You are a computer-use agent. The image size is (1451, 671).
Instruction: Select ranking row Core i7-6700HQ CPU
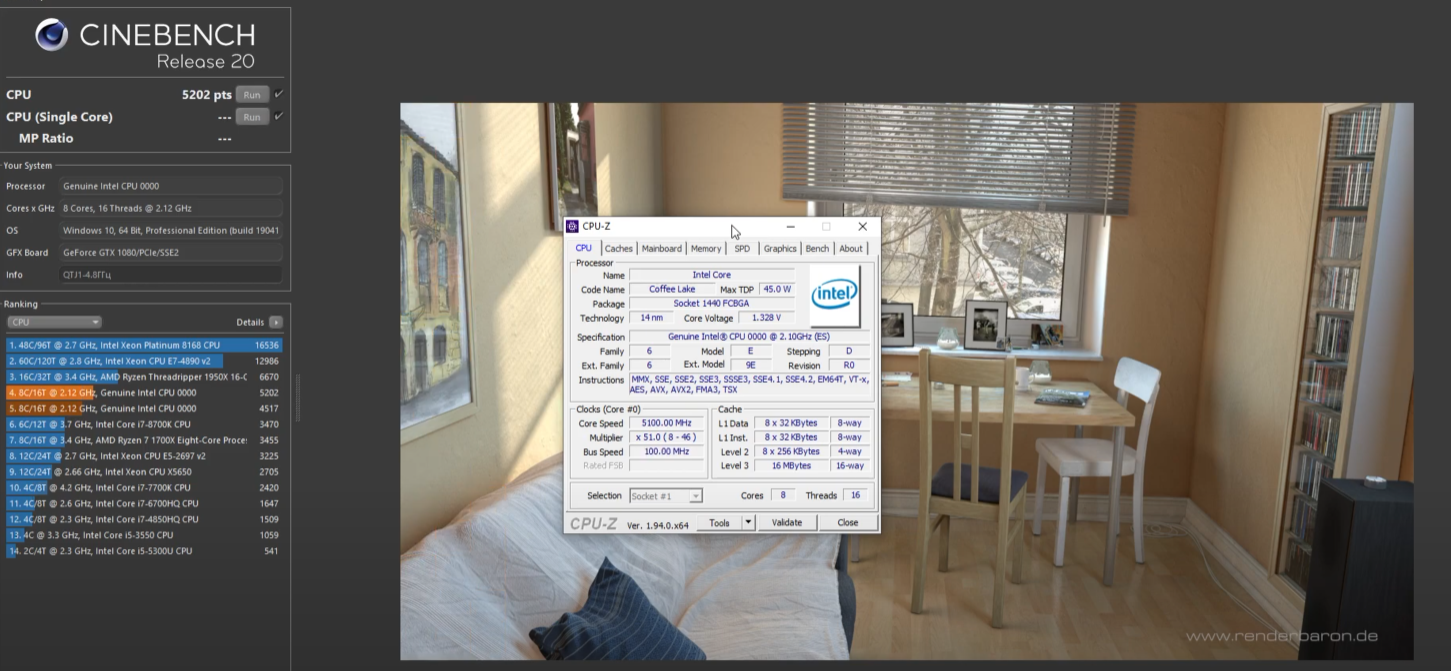[x=144, y=504]
